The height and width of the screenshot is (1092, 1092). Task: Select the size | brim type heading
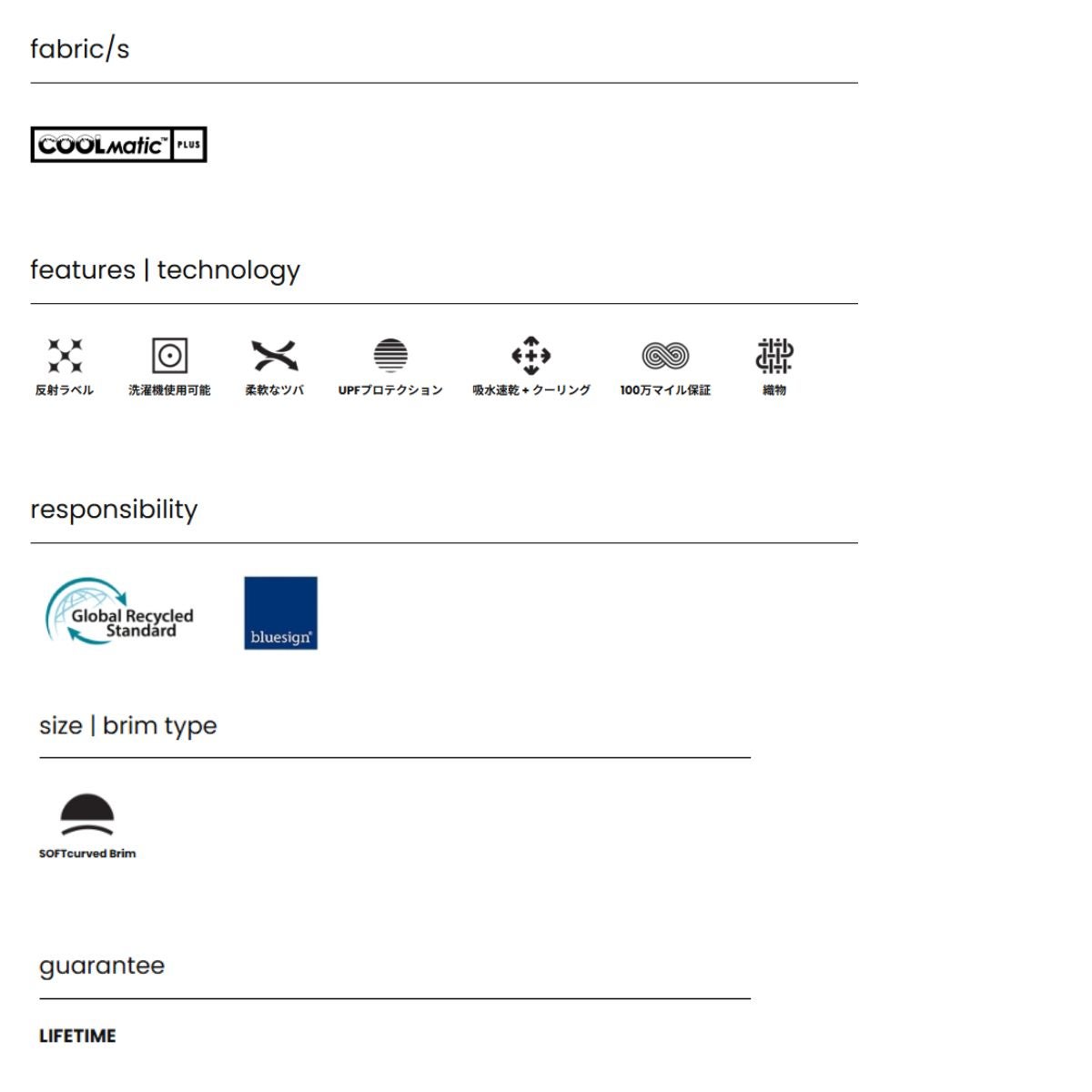tap(128, 726)
